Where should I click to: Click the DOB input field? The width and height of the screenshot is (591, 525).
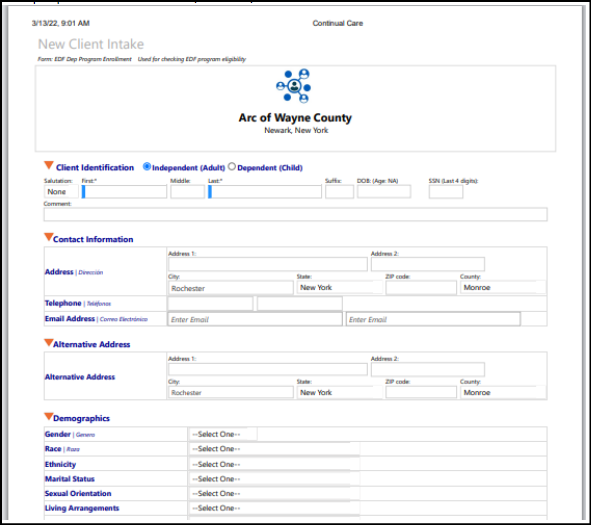pos(384,192)
